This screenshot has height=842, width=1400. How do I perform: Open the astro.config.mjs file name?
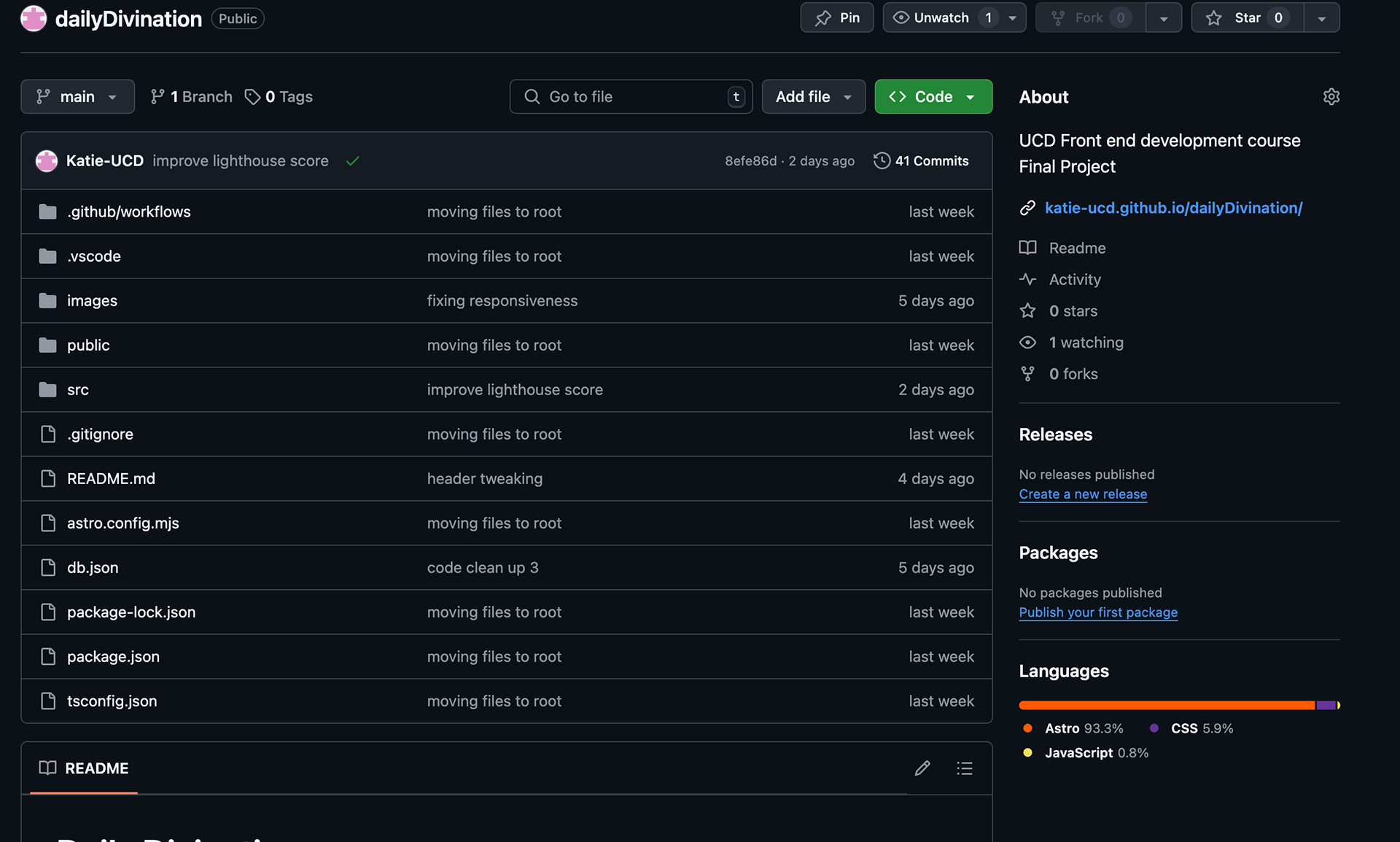[x=123, y=523]
